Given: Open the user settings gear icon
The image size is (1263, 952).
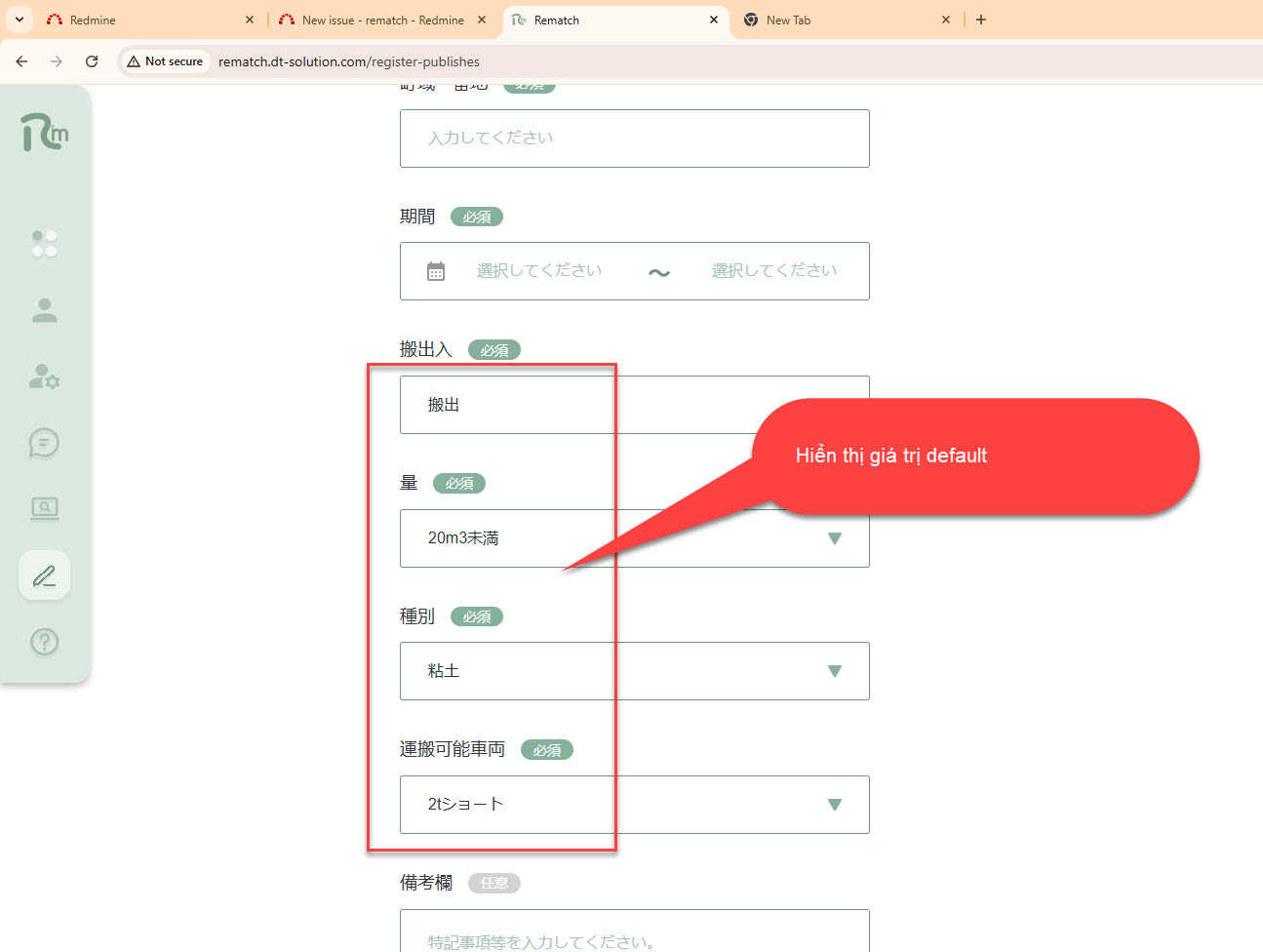Looking at the screenshot, I should (44, 377).
